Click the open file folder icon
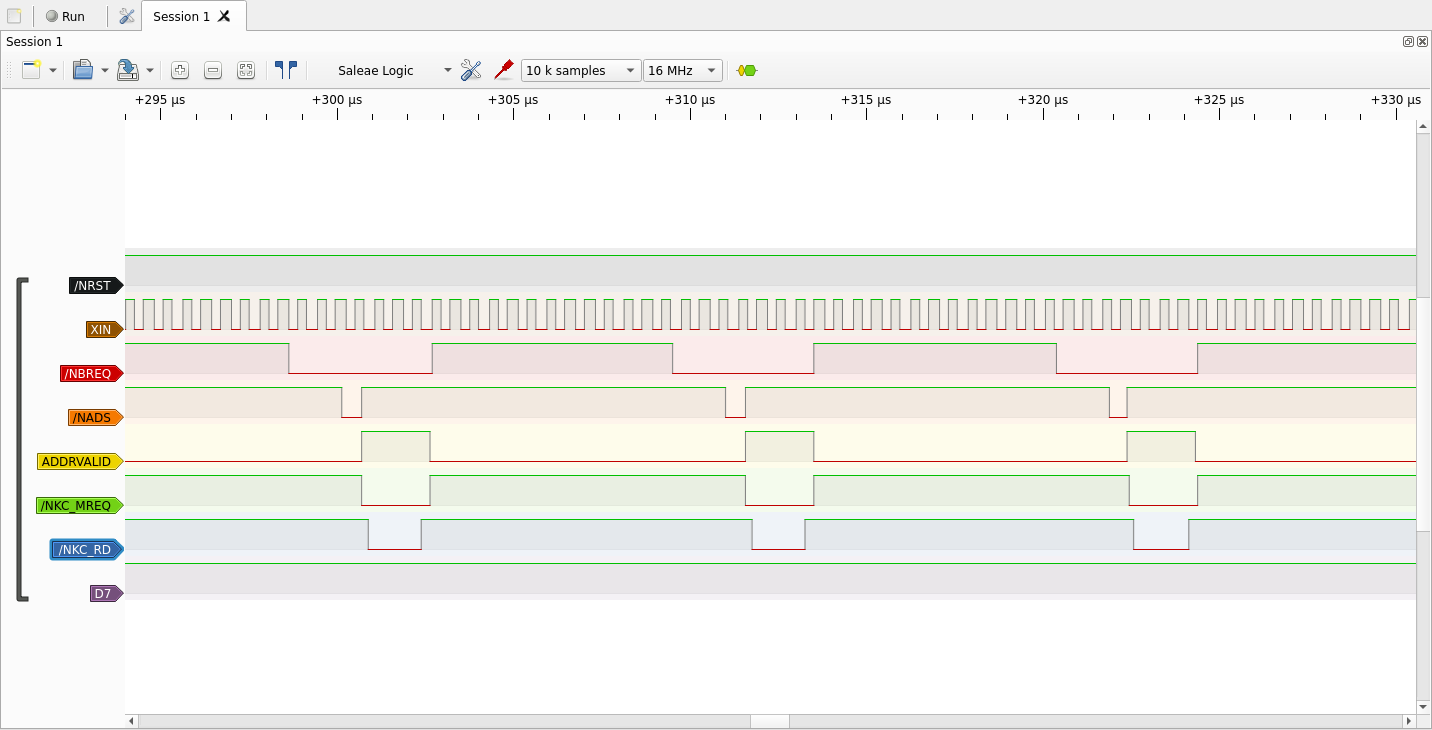This screenshot has width=1432, height=730. 83,70
